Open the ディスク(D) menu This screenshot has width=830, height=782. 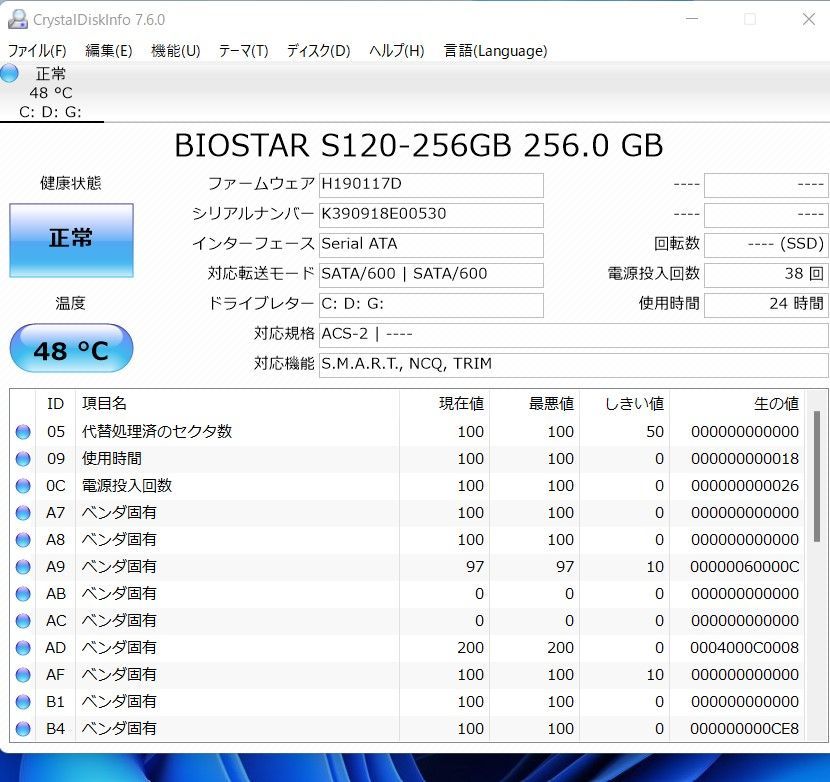[319, 51]
